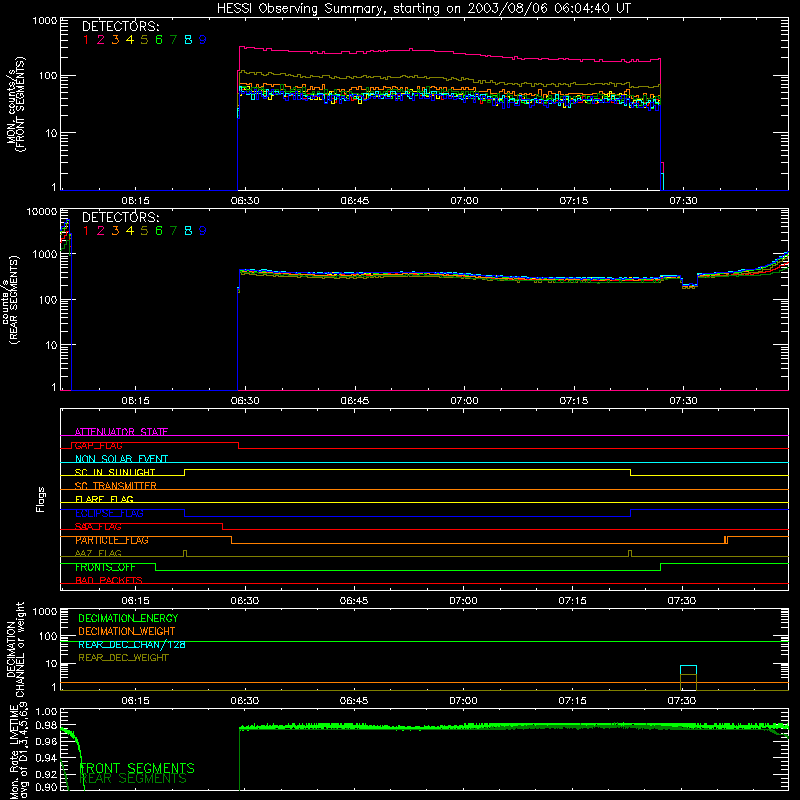Select detector 8 in rear segments legend
This screenshot has height=800, width=800.
coord(188,231)
